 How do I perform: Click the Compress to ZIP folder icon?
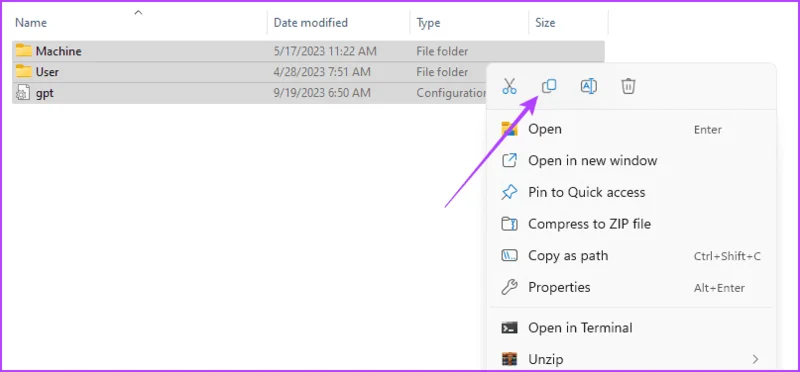tap(509, 224)
